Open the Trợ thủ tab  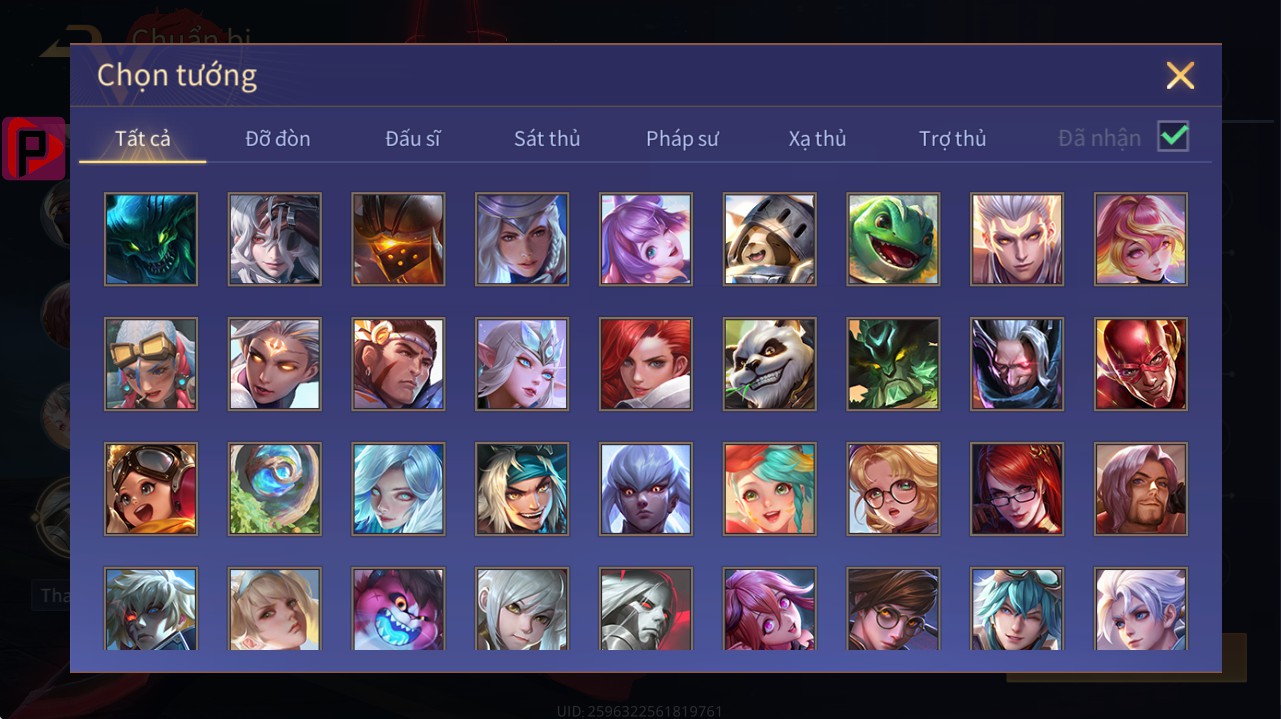(953, 138)
